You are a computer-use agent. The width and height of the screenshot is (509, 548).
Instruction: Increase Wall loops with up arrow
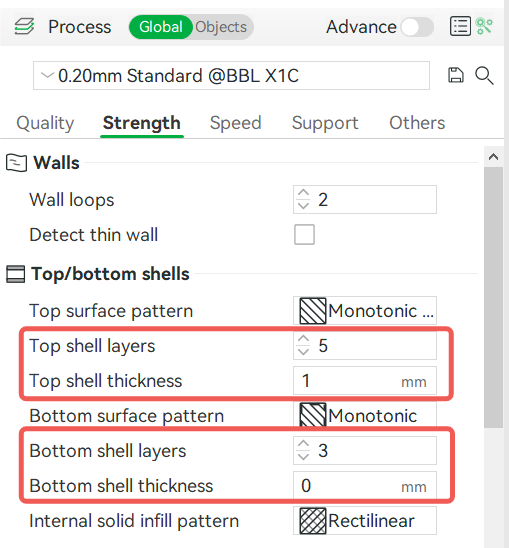[x=303, y=193]
